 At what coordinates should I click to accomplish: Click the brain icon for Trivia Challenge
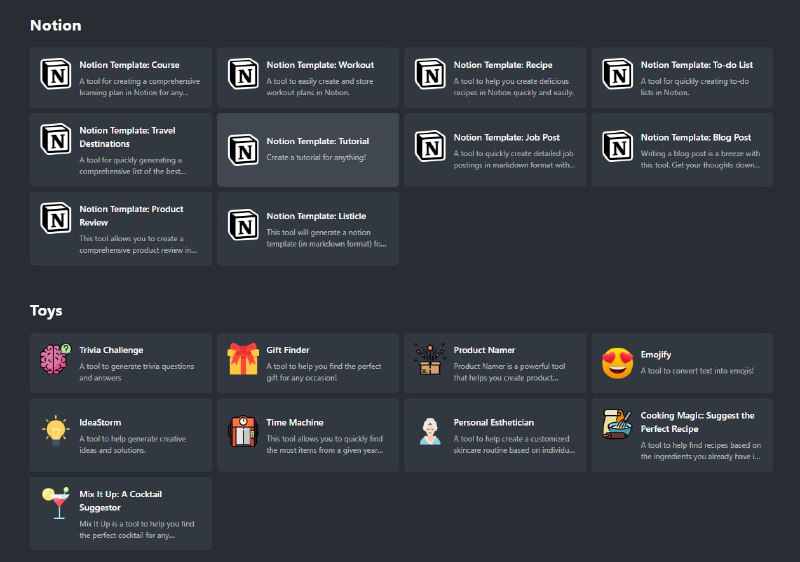coord(55,362)
